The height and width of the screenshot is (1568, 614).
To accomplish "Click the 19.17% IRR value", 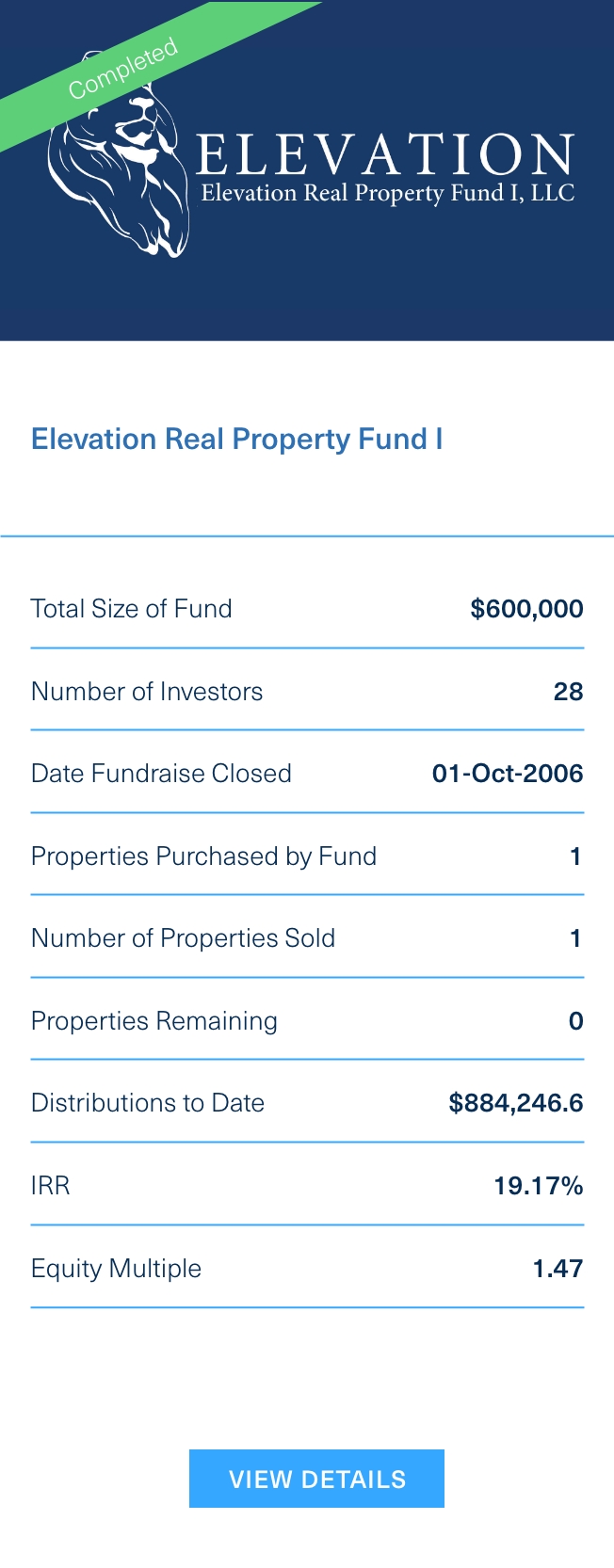I will [x=538, y=1186].
